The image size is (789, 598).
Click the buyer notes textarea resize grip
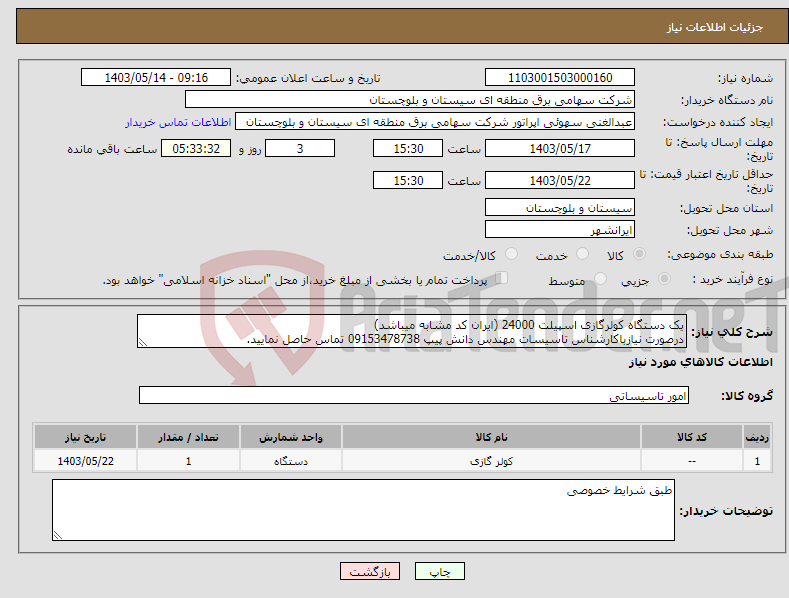[x=58, y=535]
